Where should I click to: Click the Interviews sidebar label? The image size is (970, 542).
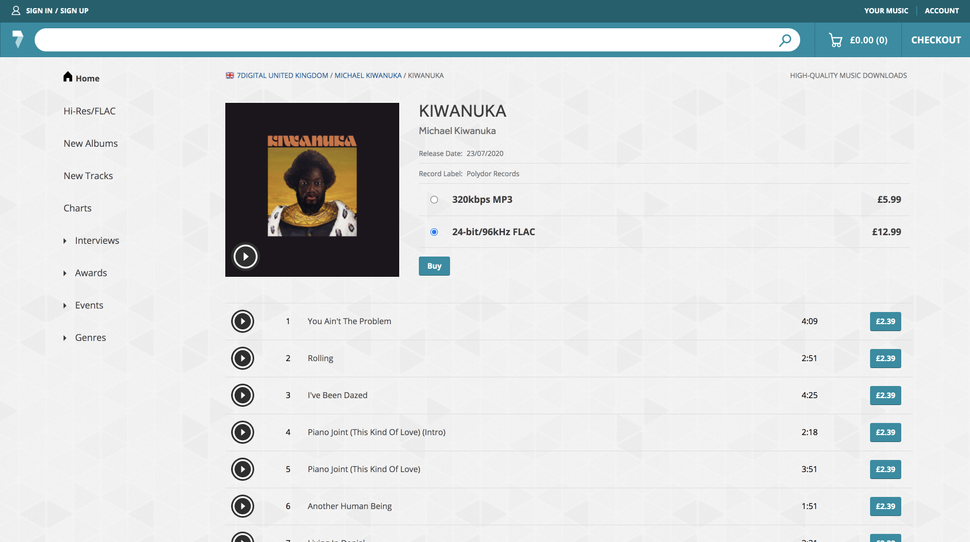pos(97,241)
